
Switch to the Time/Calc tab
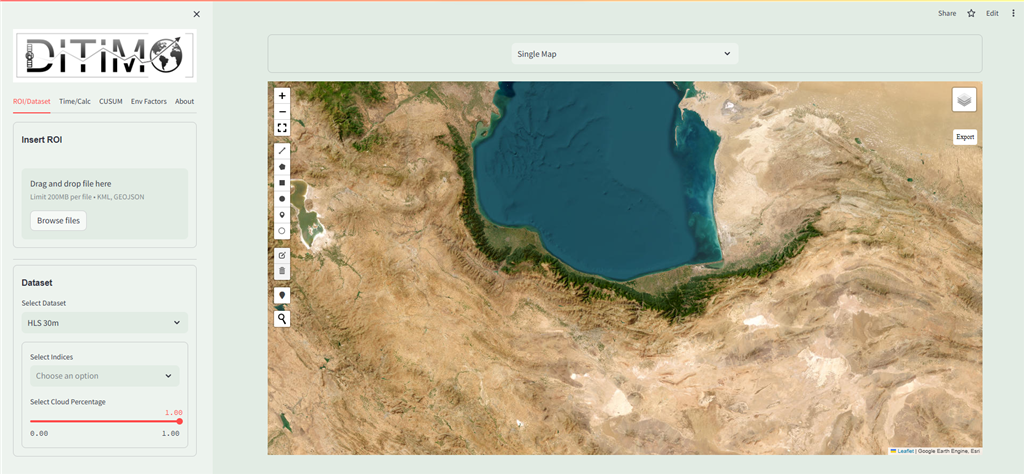point(75,101)
